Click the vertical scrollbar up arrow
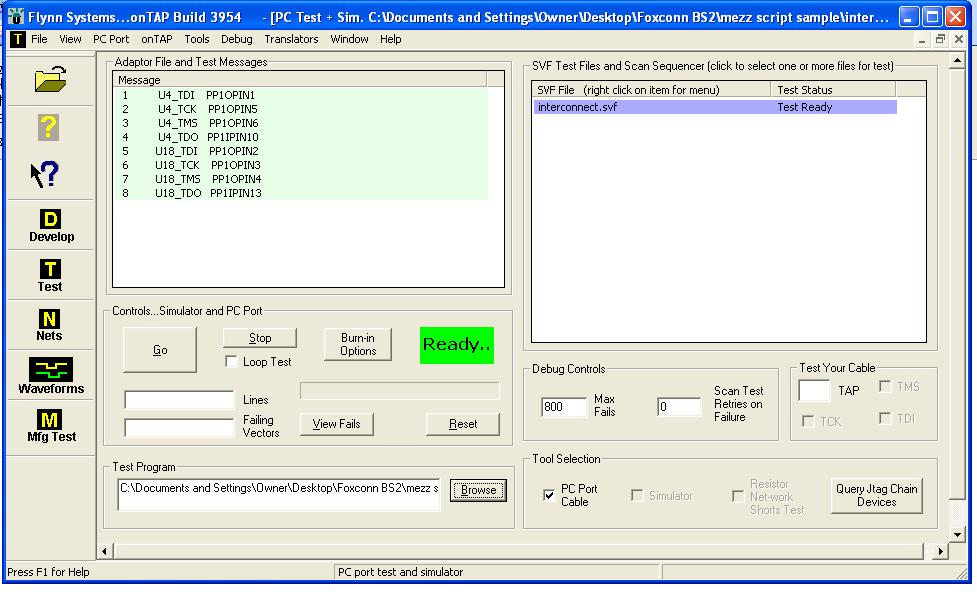 click(957, 61)
